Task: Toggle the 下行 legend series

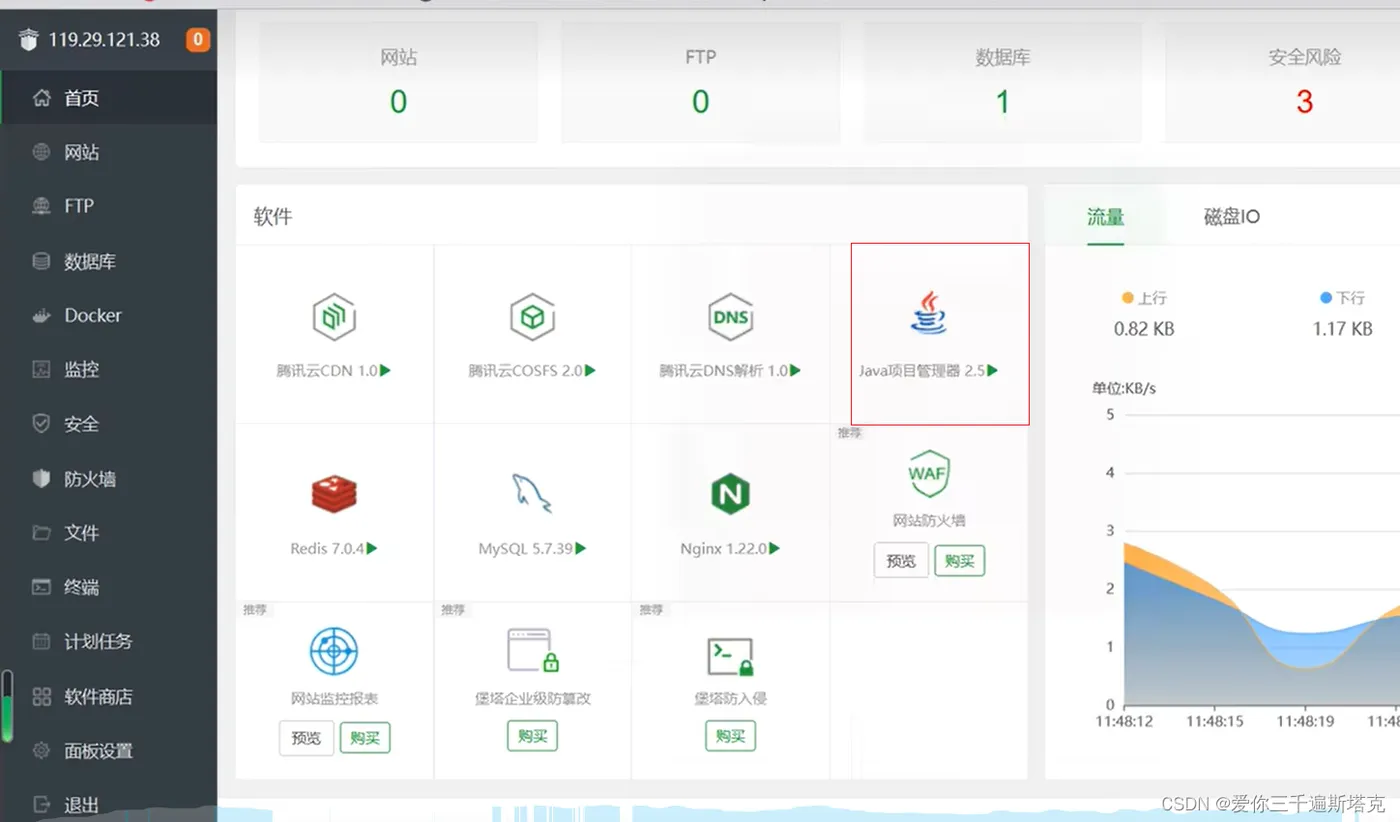Action: (x=1342, y=298)
